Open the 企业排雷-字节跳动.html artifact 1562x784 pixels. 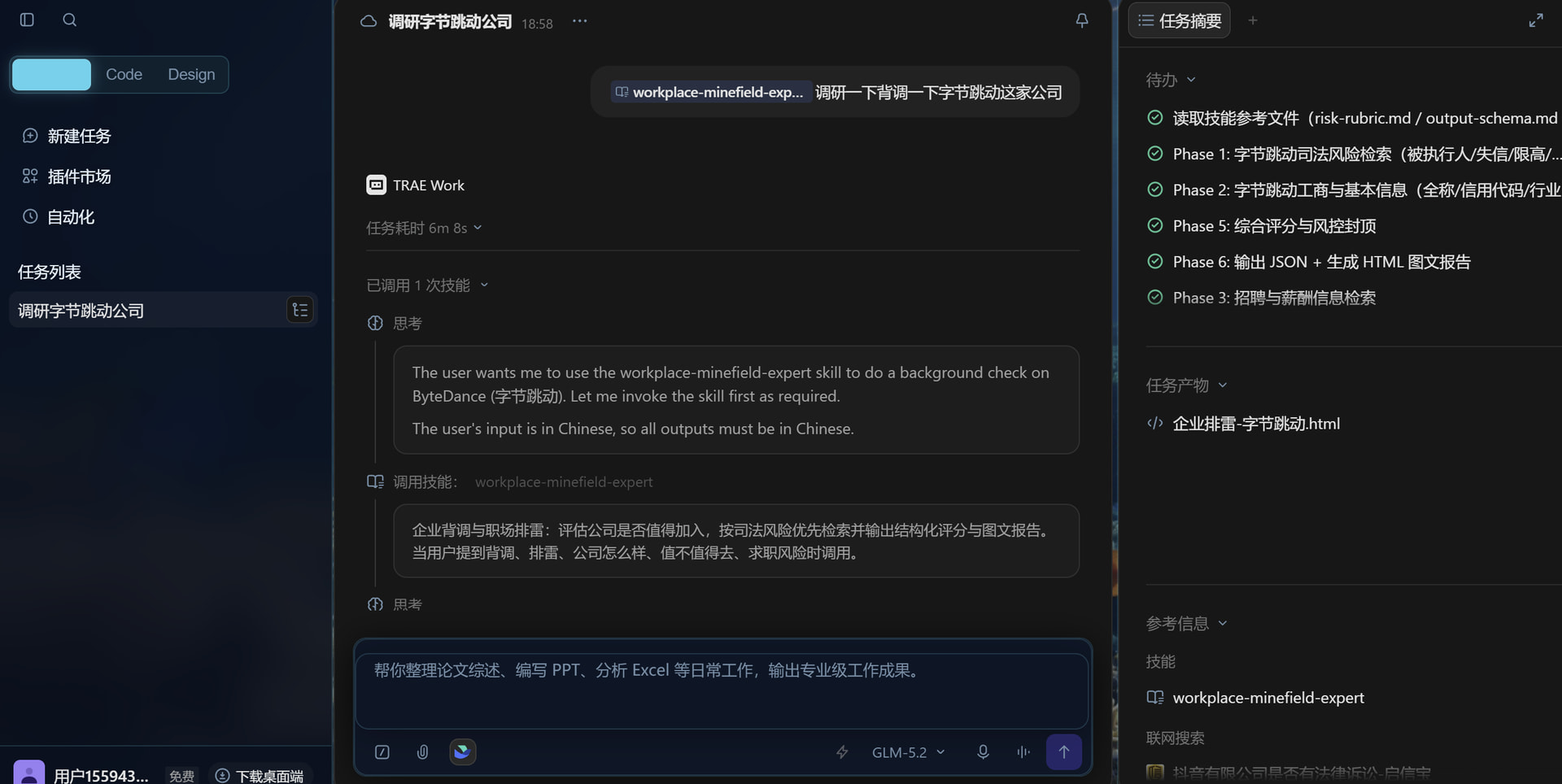click(1256, 423)
